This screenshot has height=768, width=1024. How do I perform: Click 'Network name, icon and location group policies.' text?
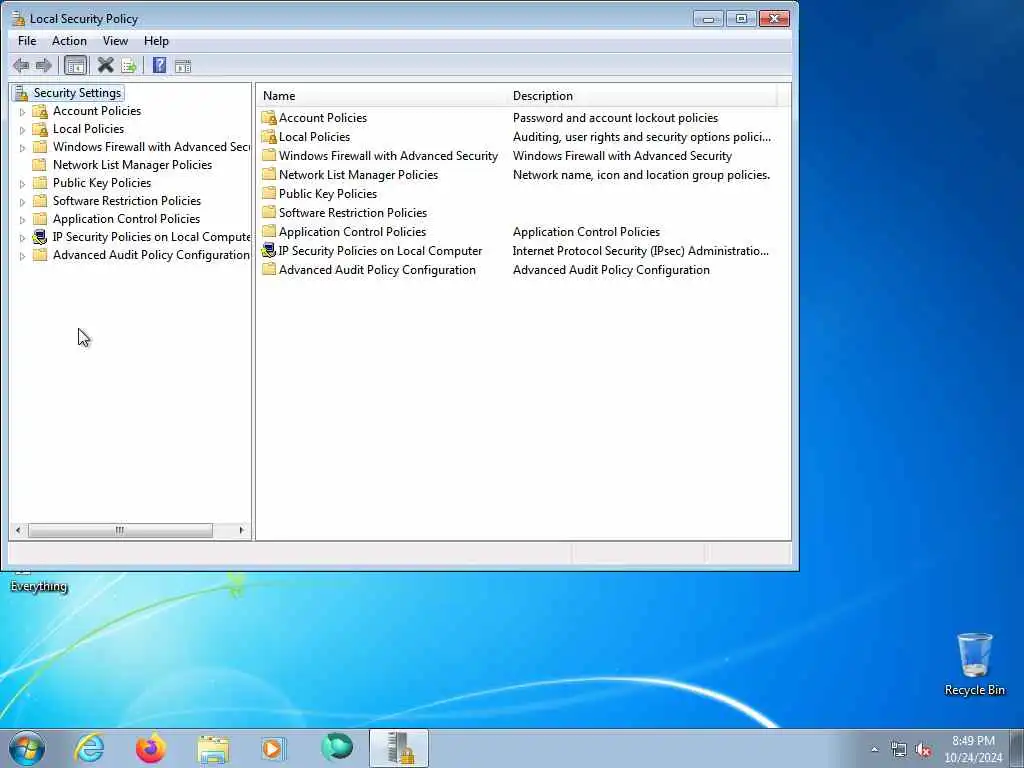pyautogui.click(x=641, y=174)
